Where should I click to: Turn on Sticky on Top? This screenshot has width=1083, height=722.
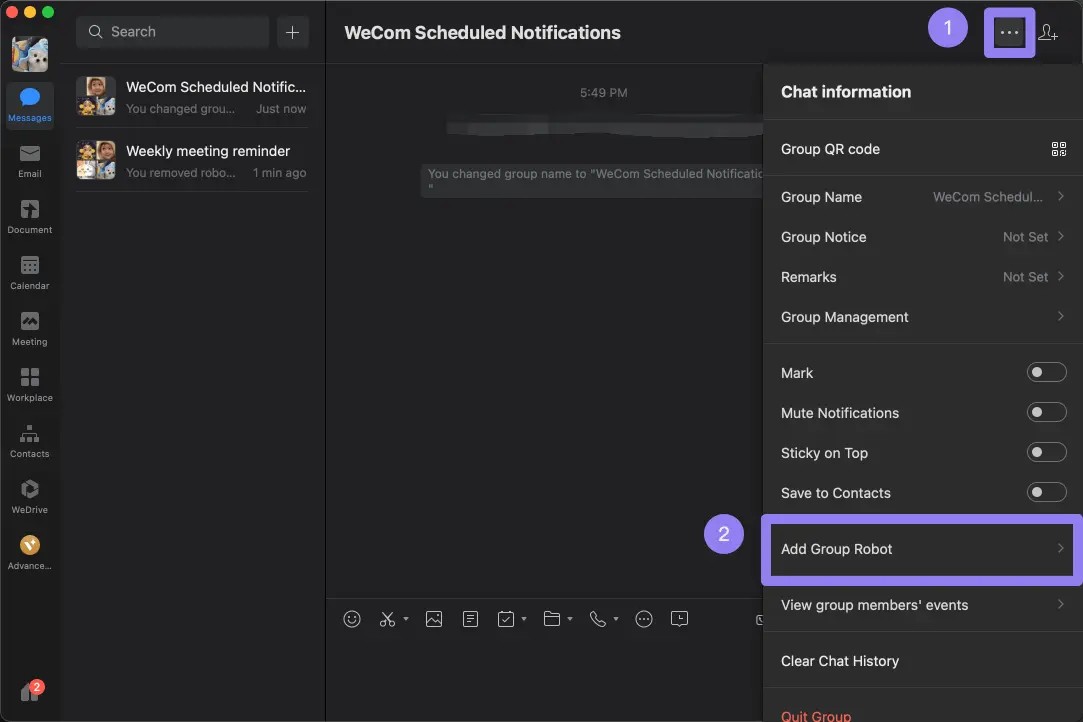pyautogui.click(x=1046, y=453)
